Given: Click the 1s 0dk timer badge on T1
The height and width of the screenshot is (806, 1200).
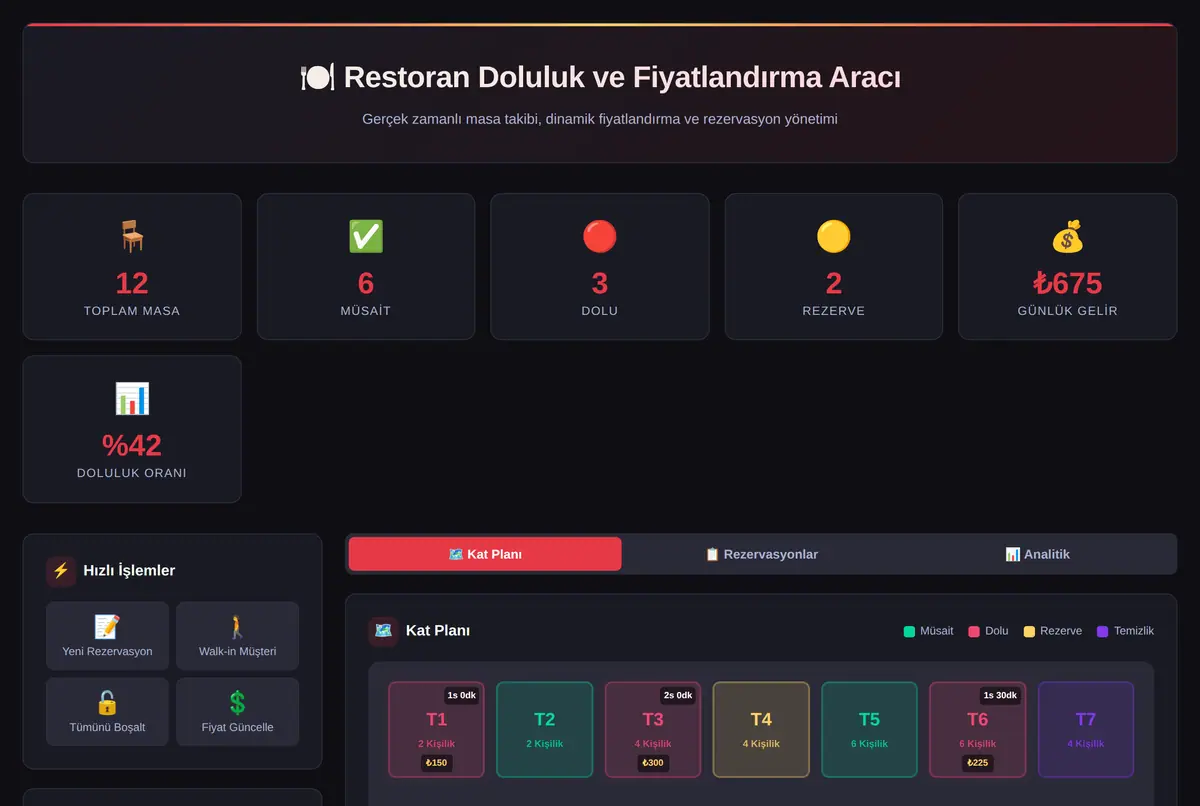Looking at the screenshot, I should pyautogui.click(x=462, y=695).
